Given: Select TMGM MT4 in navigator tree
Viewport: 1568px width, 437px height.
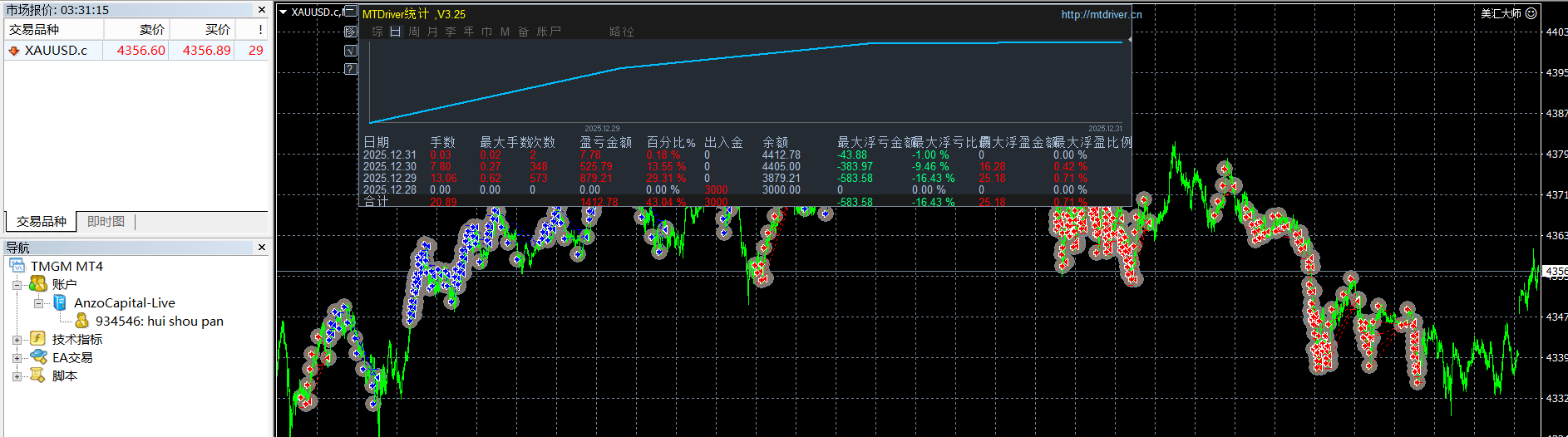Looking at the screenshot, I should [67, 266].
